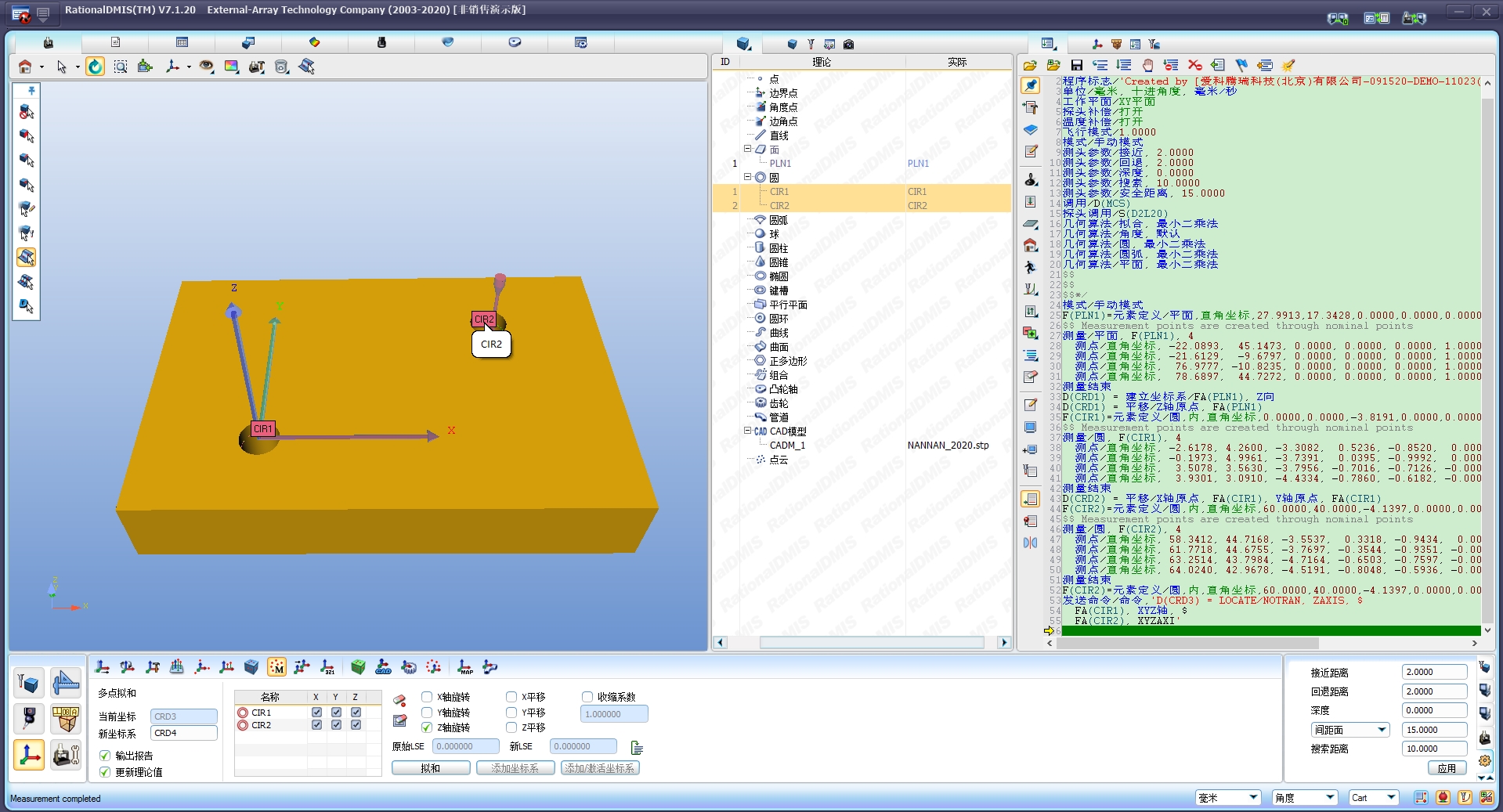Click the 添加/激活坐标系 button

[600, 768]
